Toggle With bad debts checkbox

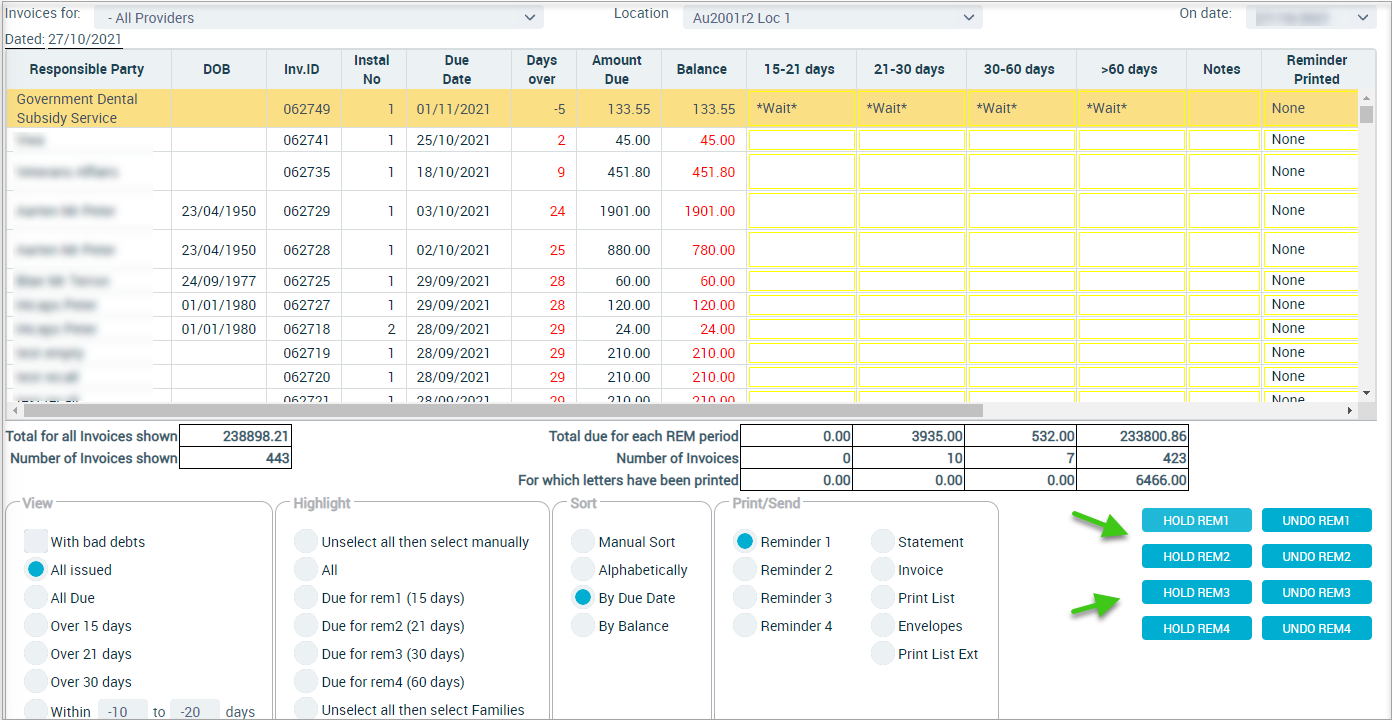click(36, 542)
